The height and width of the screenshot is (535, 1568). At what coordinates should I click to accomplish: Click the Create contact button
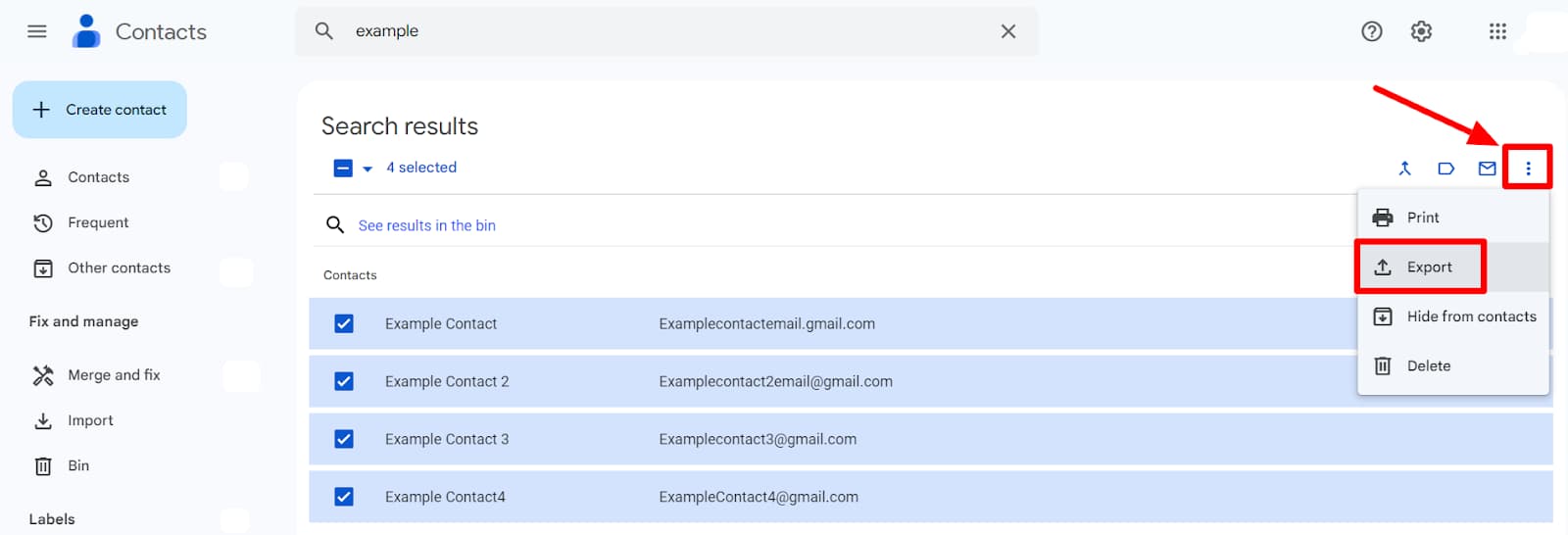[100, 110]
